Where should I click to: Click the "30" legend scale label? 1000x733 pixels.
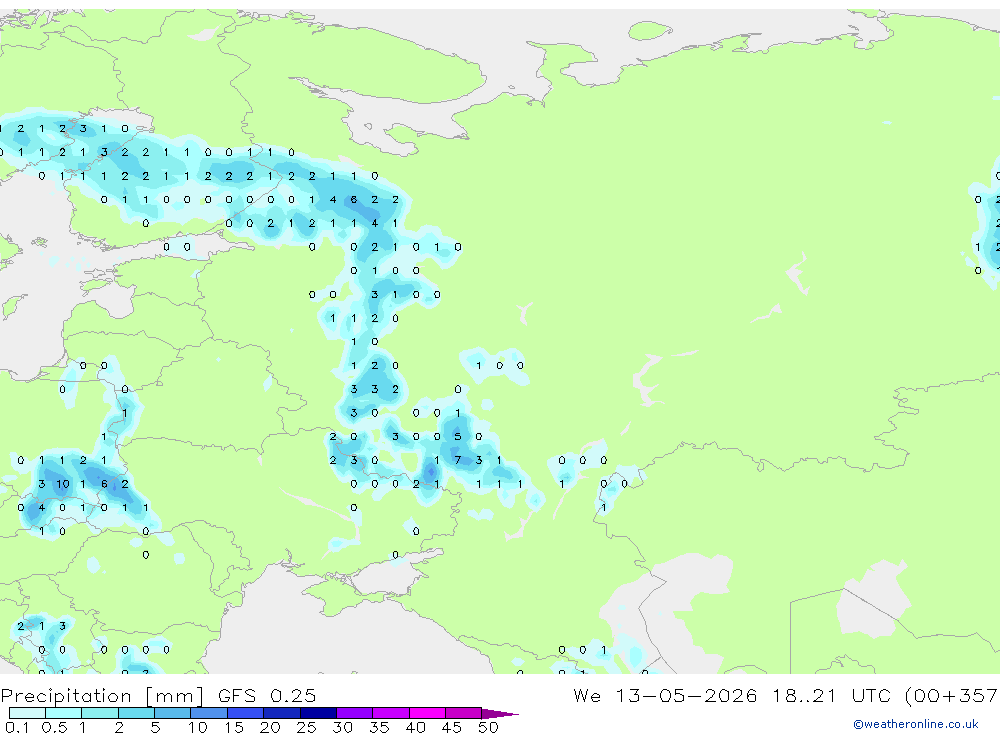click(x=342, y=727)
